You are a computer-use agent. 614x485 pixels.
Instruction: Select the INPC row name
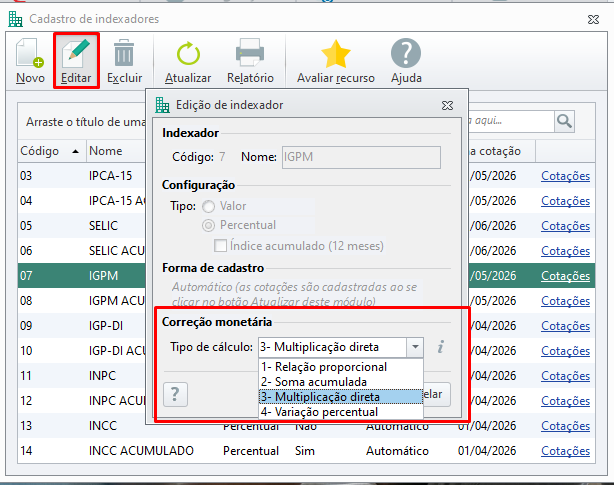click(102, 376)
